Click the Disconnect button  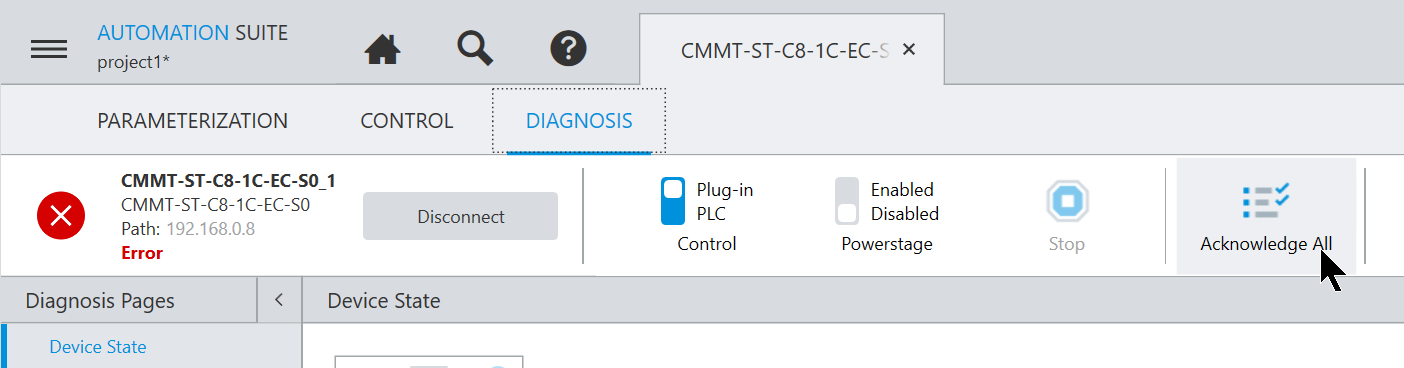(x=460, y=216)
